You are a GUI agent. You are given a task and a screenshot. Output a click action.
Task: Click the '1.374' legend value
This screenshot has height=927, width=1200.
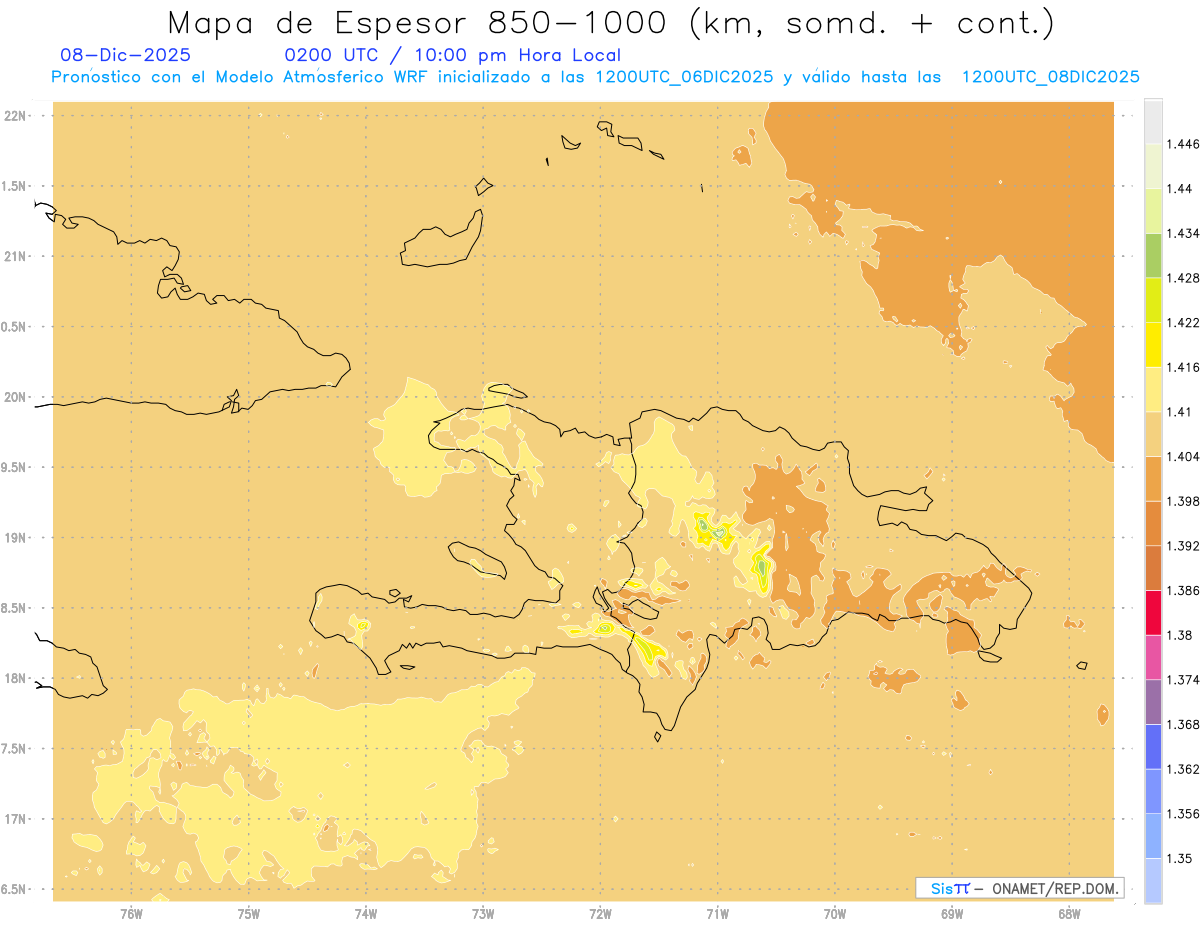(1183, 680)
